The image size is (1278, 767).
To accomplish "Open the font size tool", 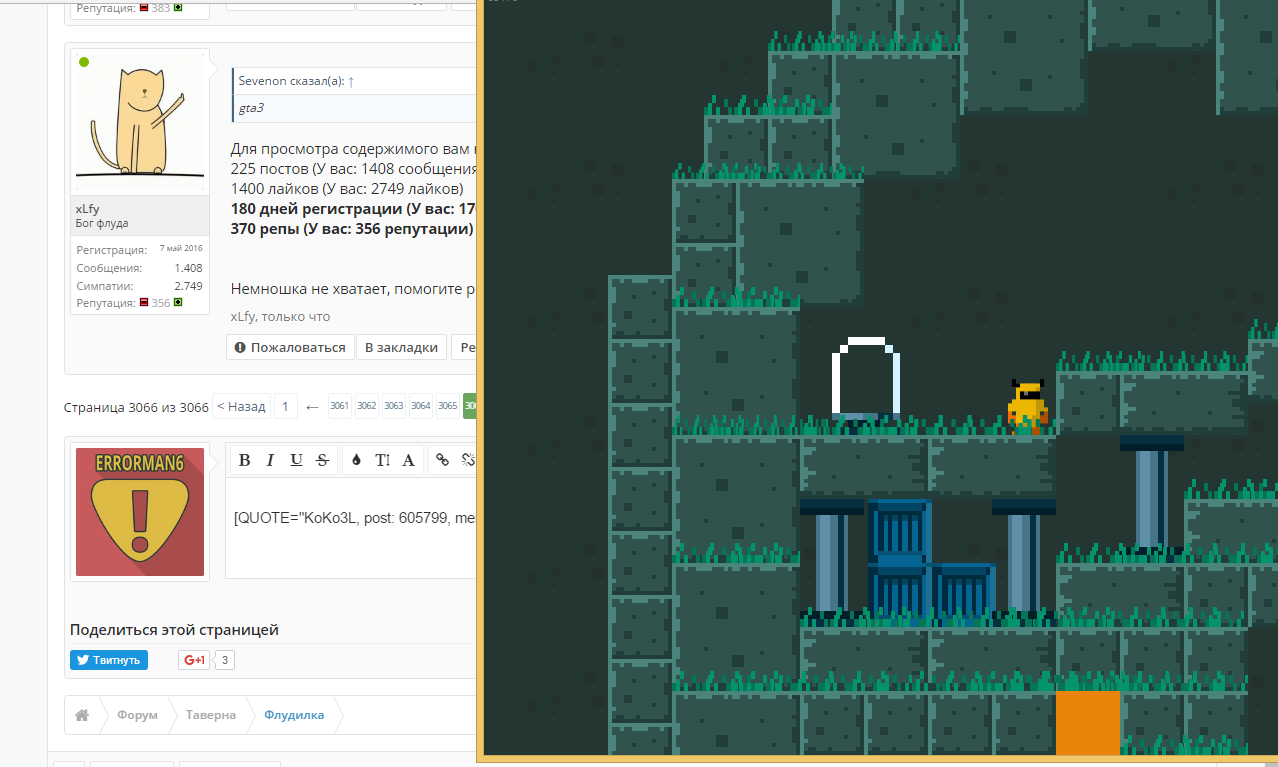I will pos(382,460).
